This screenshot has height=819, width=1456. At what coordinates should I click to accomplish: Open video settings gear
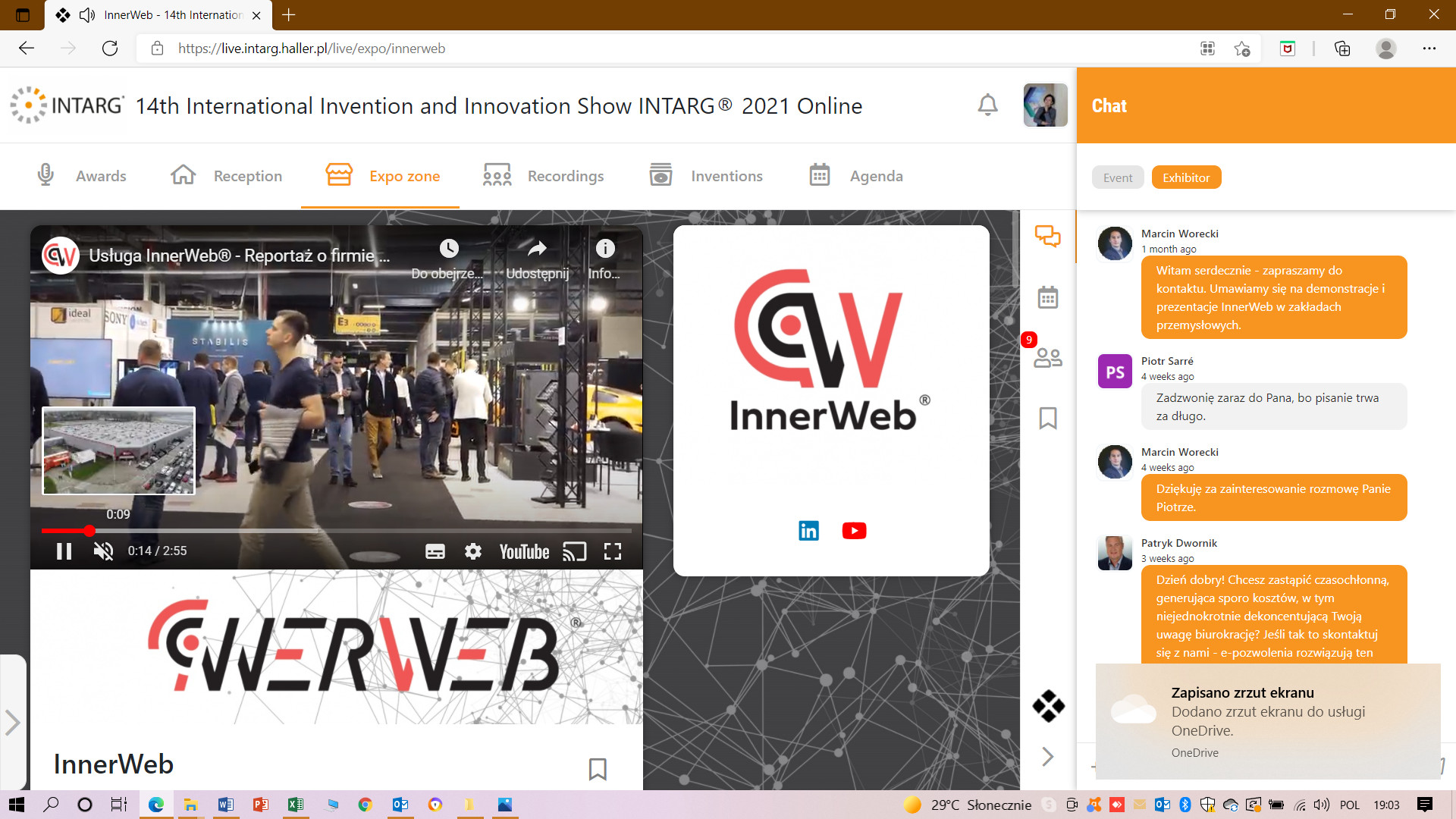click(x=473, y=551)
